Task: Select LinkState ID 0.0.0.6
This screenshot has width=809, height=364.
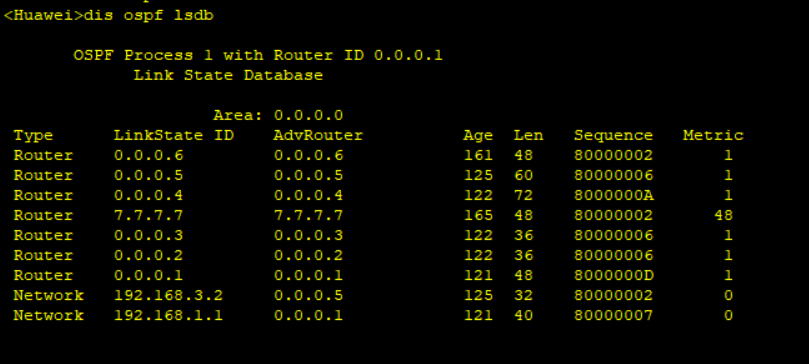Action: pyautogui.click(x=149, y=156)
